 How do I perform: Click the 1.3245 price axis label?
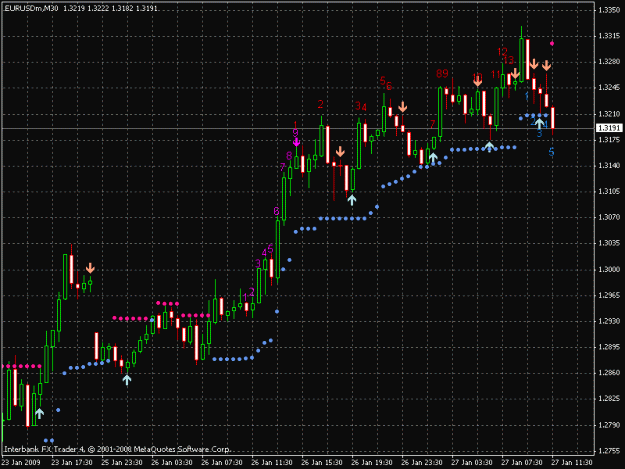coord(609,88)
